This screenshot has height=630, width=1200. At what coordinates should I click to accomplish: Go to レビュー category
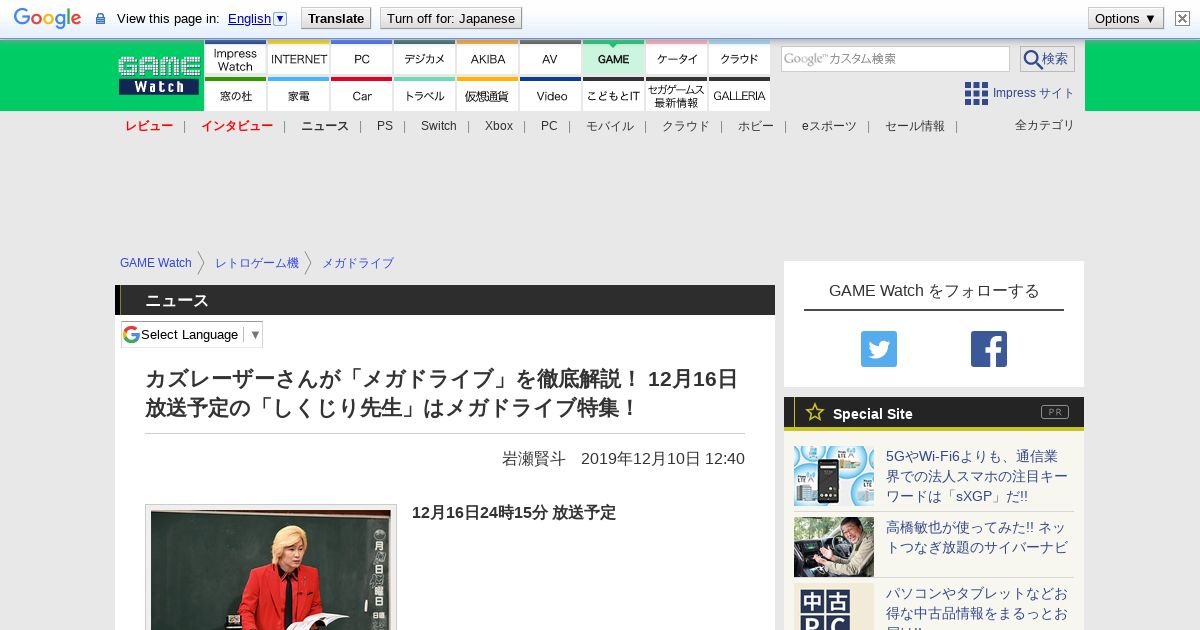pyautogui.click(x=149, y=126)
